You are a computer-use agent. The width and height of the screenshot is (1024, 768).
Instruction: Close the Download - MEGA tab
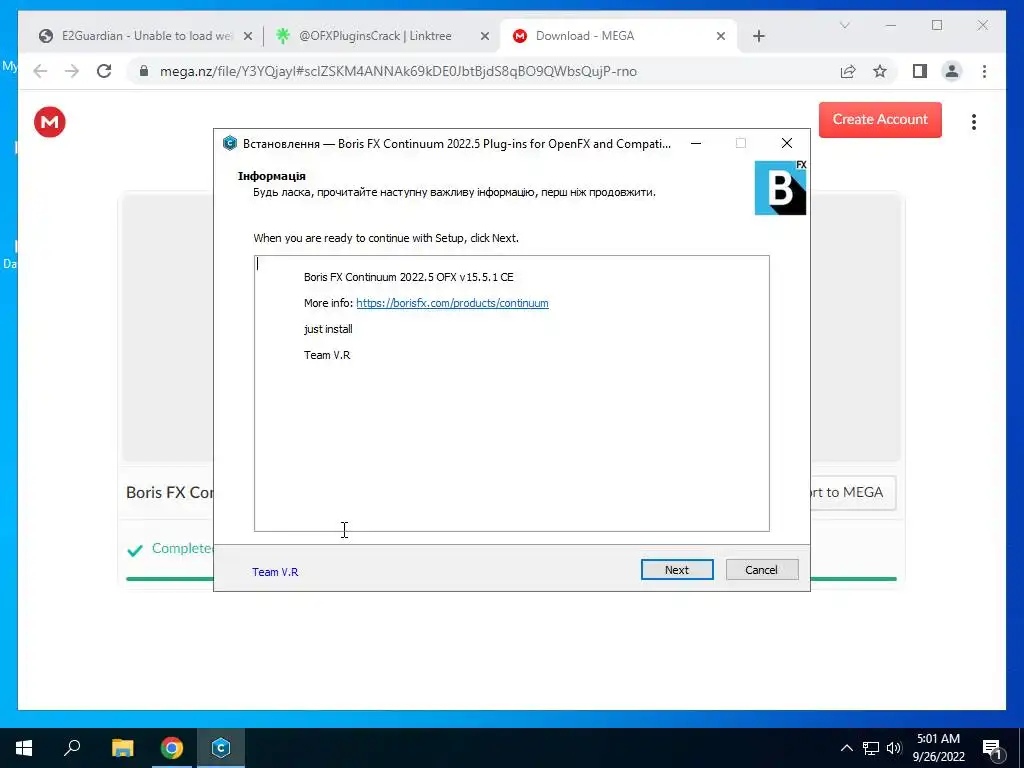click(721, 37)
